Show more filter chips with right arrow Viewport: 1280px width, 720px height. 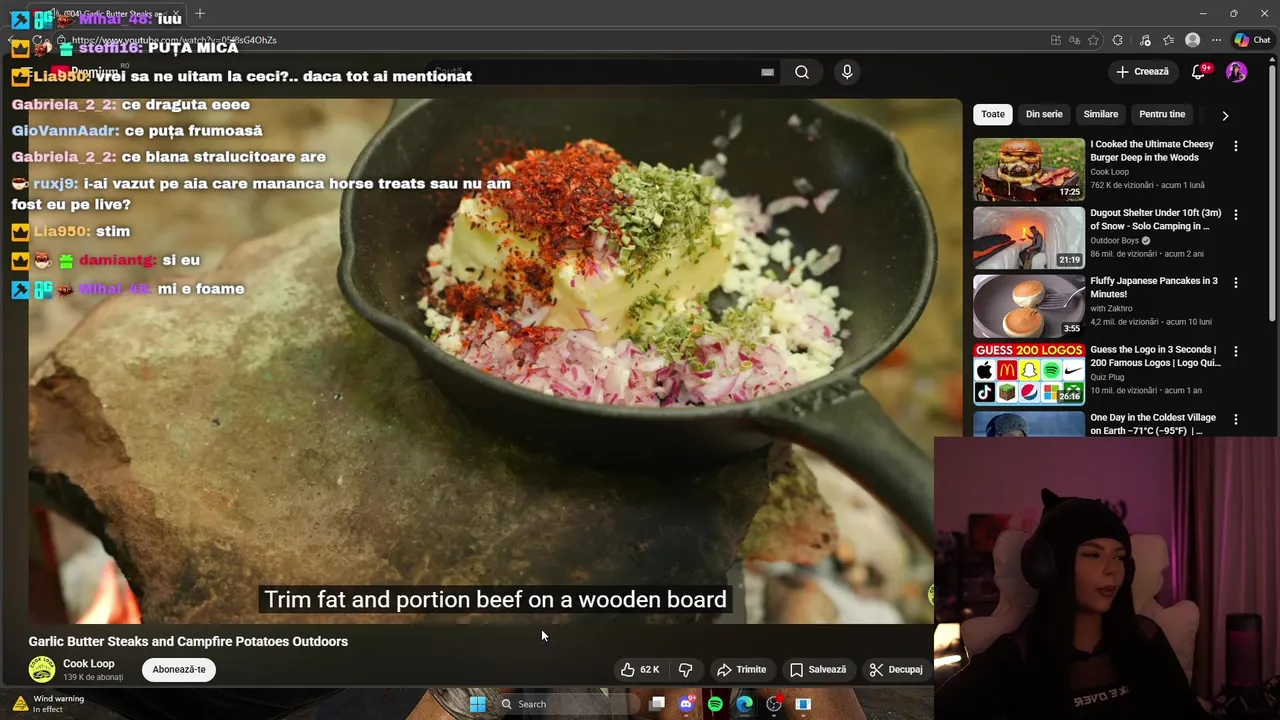pos(1225,115)
